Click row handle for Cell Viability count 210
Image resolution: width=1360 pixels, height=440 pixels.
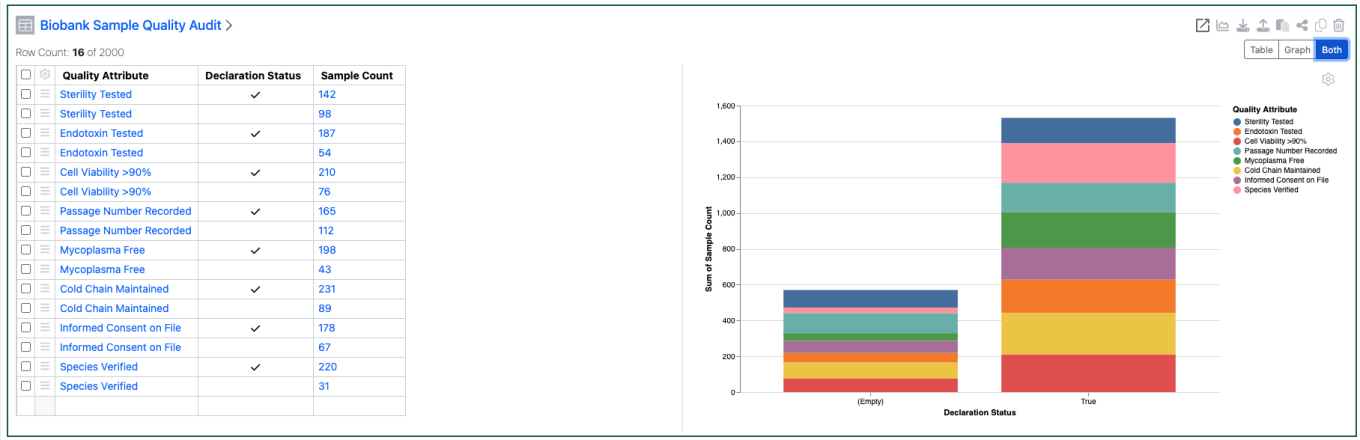(x=45, y=172)
